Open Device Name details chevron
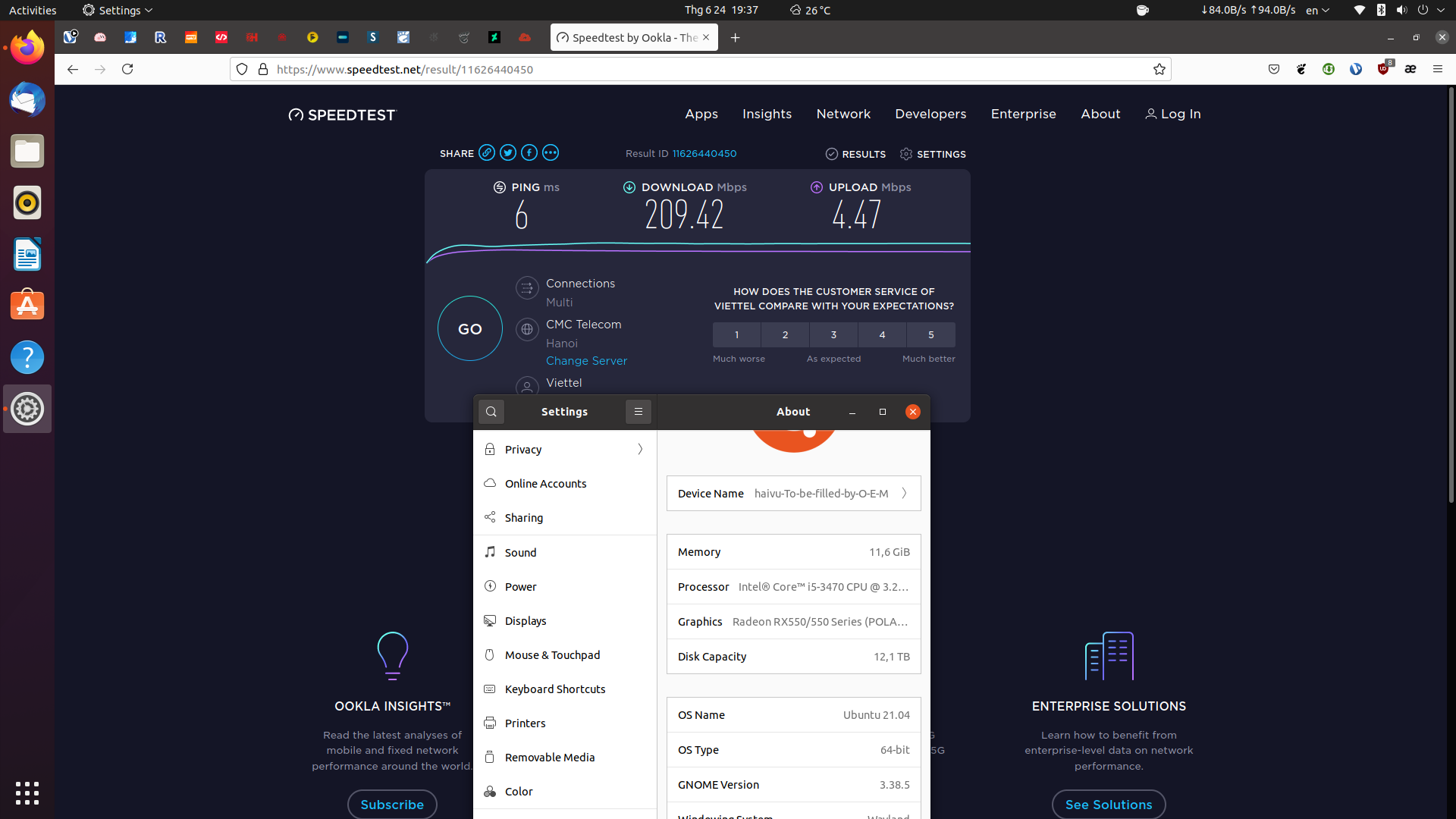The width and height of the screenshot is (1456, 819). point(904,494)
